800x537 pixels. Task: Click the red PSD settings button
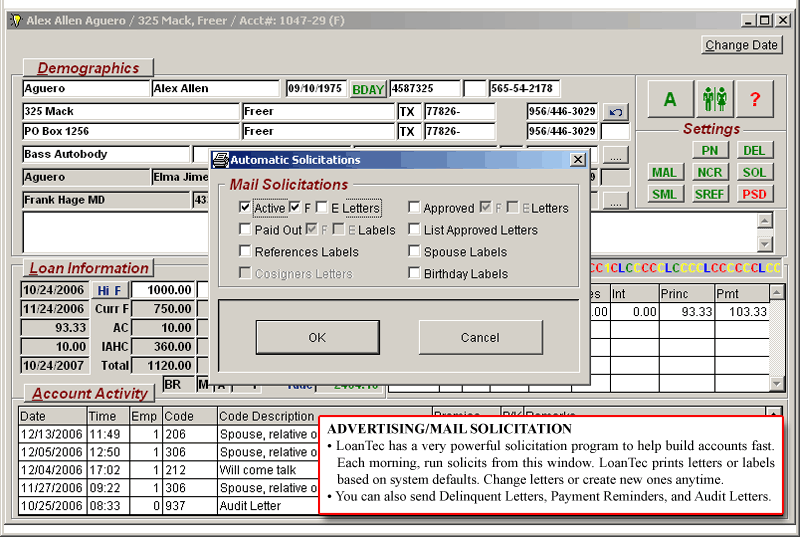[x=754, y=194]
